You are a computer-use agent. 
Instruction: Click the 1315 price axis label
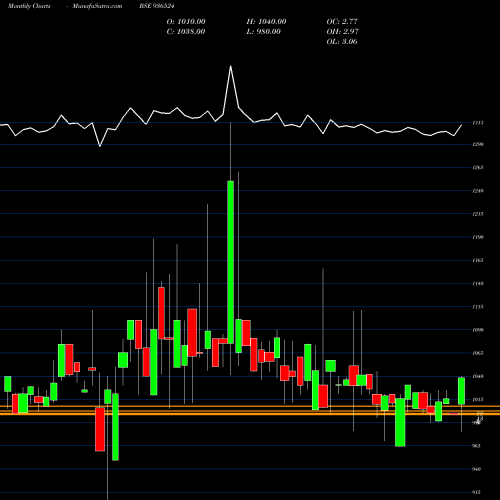[478, 123]
